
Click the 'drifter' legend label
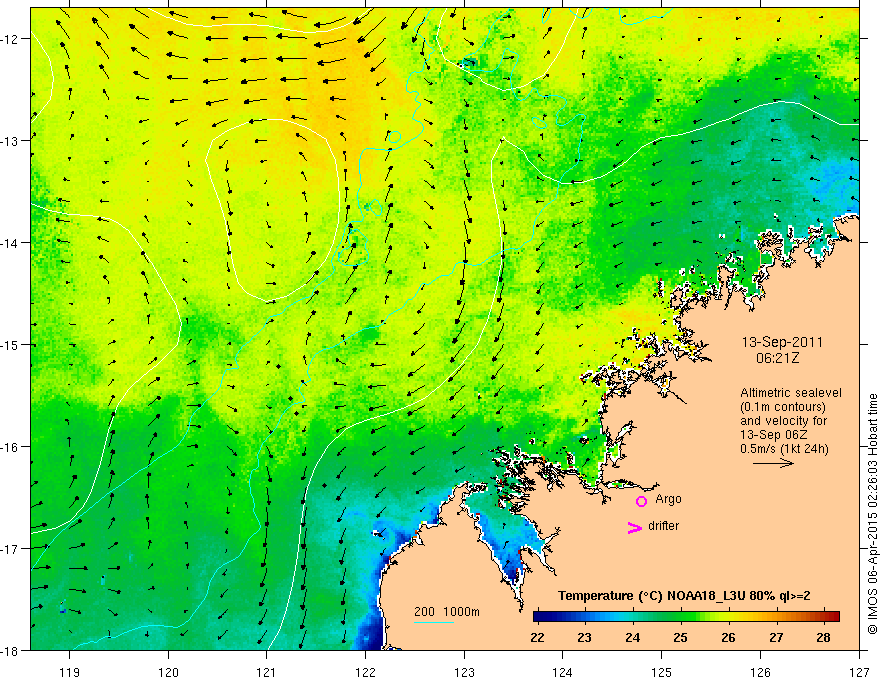pos(663,526)
